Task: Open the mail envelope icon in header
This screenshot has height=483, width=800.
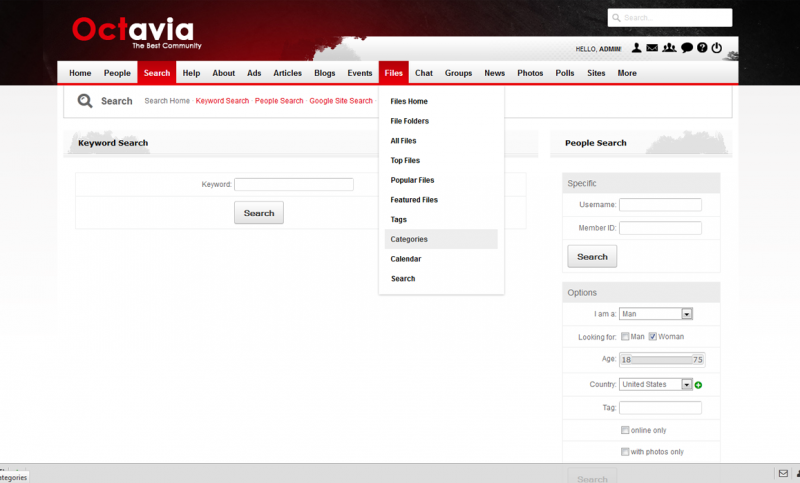Action: (x=652, y=48)
